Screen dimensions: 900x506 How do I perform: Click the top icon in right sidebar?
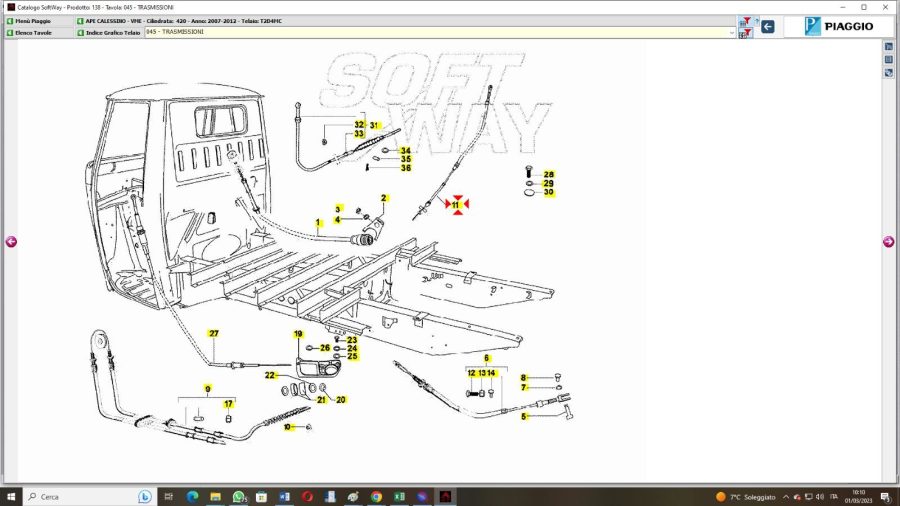(x=888, y=47)
